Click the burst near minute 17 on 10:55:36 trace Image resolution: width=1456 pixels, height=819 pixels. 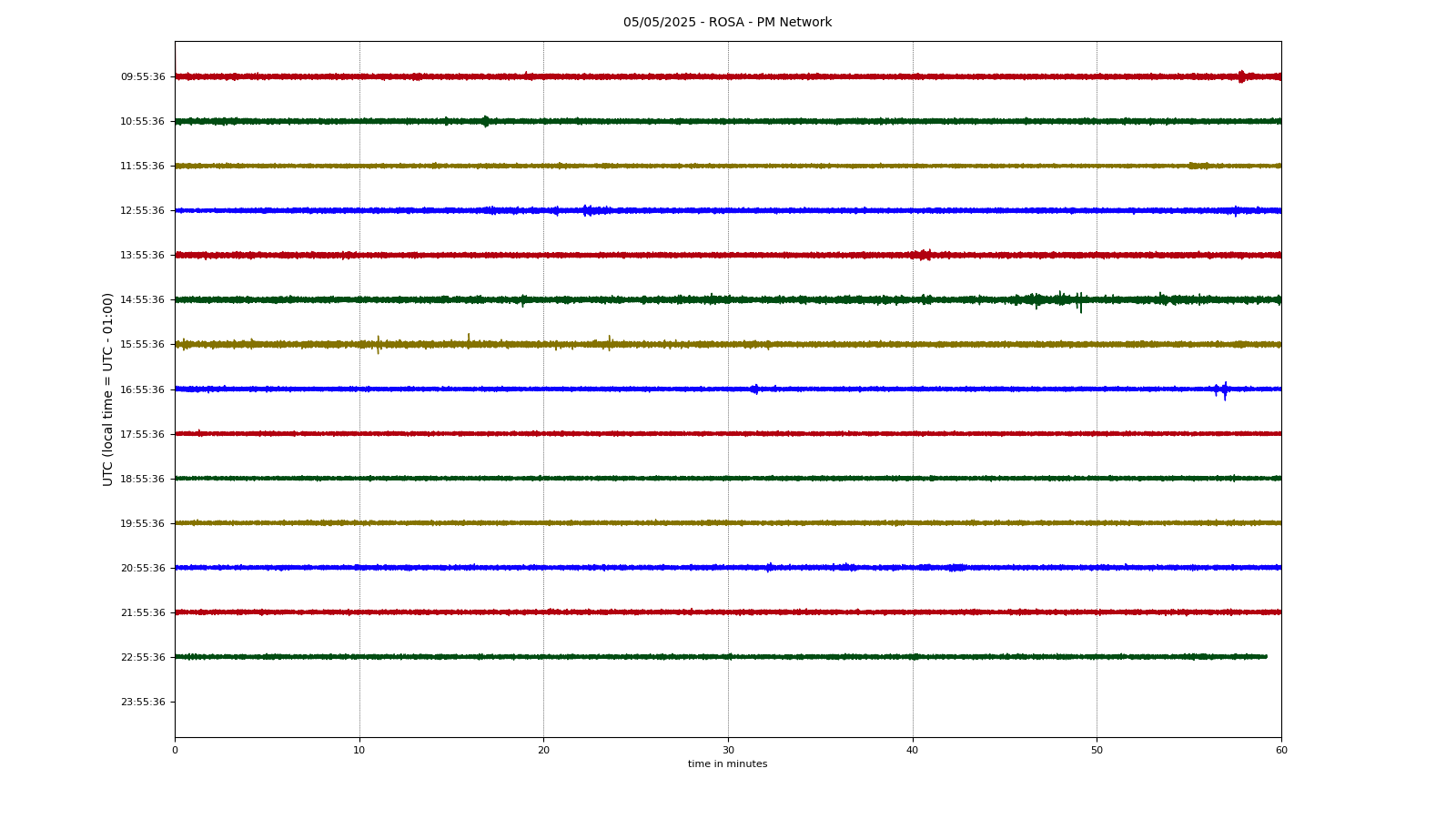486,121
